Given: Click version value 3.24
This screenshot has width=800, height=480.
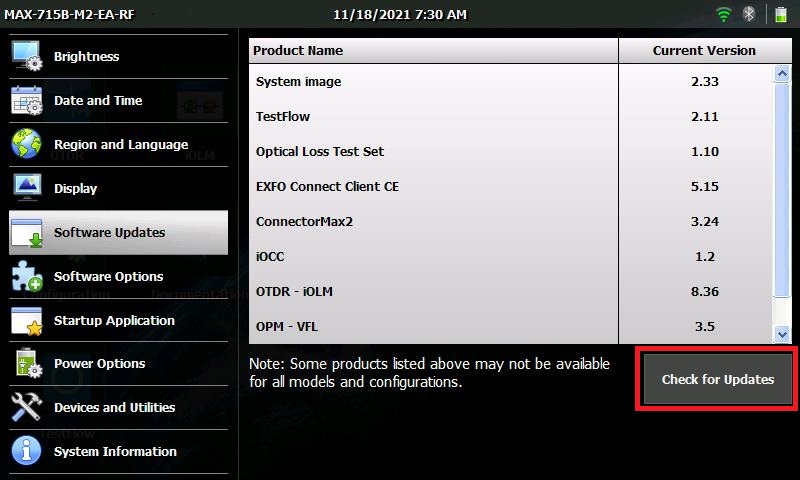Looking at the screenshot, I should point(705,222).
